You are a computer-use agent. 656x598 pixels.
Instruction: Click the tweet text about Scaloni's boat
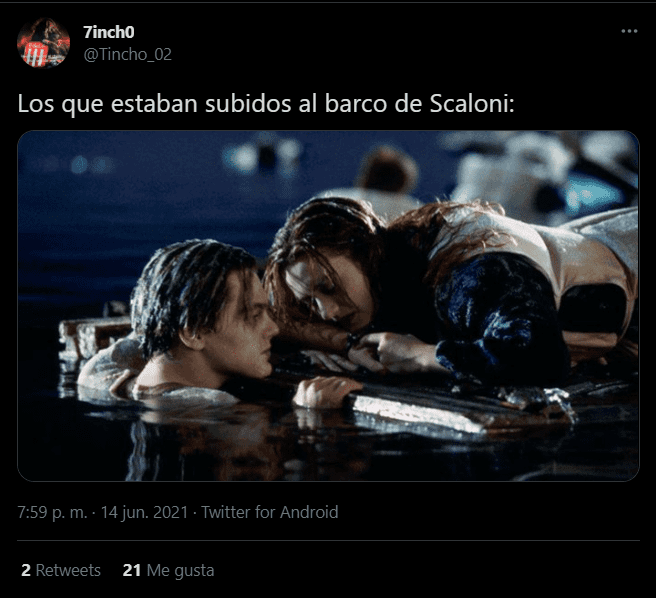[266, 104]
